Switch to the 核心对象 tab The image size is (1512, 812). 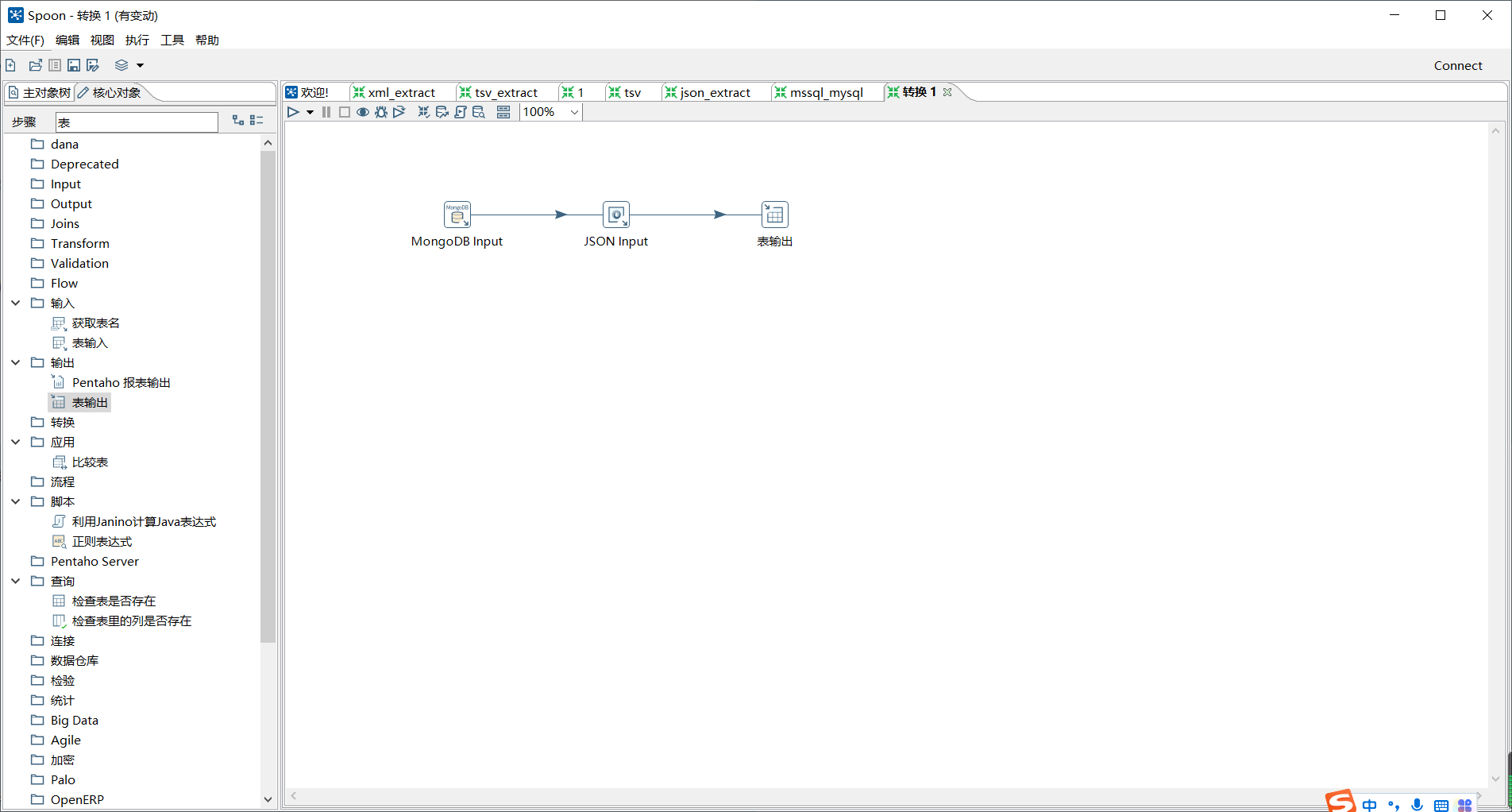coord(110,93)
